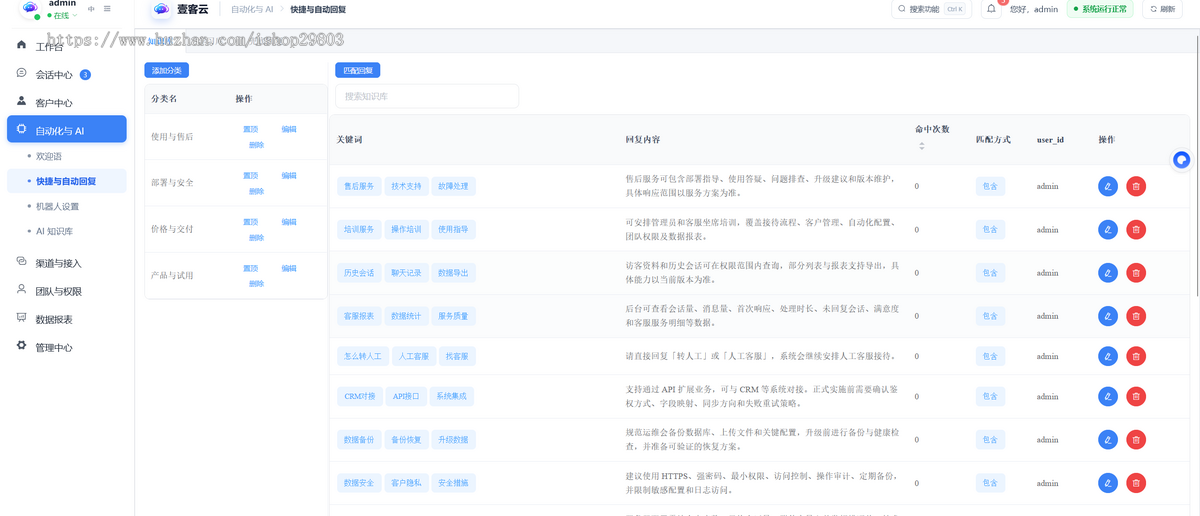Expand 团队与权限 in sidebar
Image resolution: width=1200 pixels, height=516 pixels.
click(67, 291)
